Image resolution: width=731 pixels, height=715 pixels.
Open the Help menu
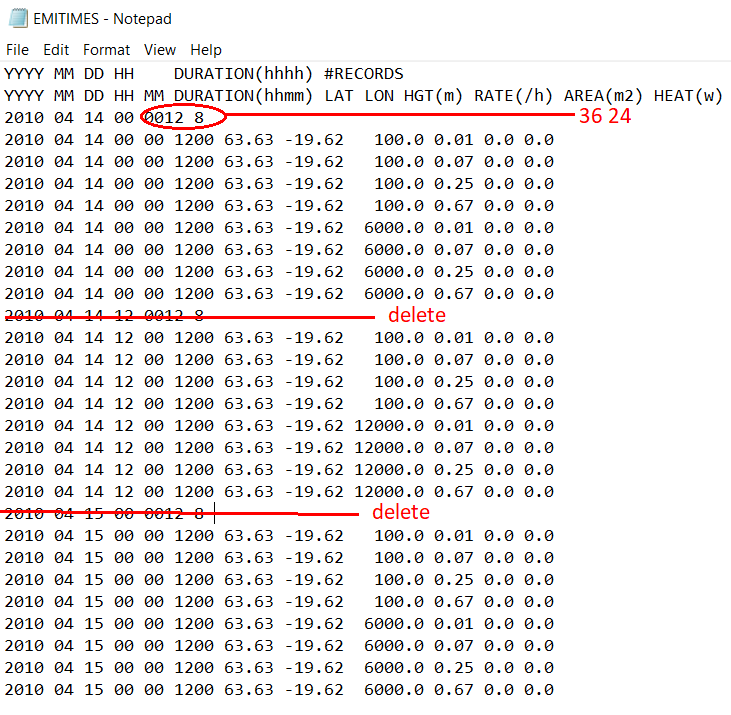[206, 50]
